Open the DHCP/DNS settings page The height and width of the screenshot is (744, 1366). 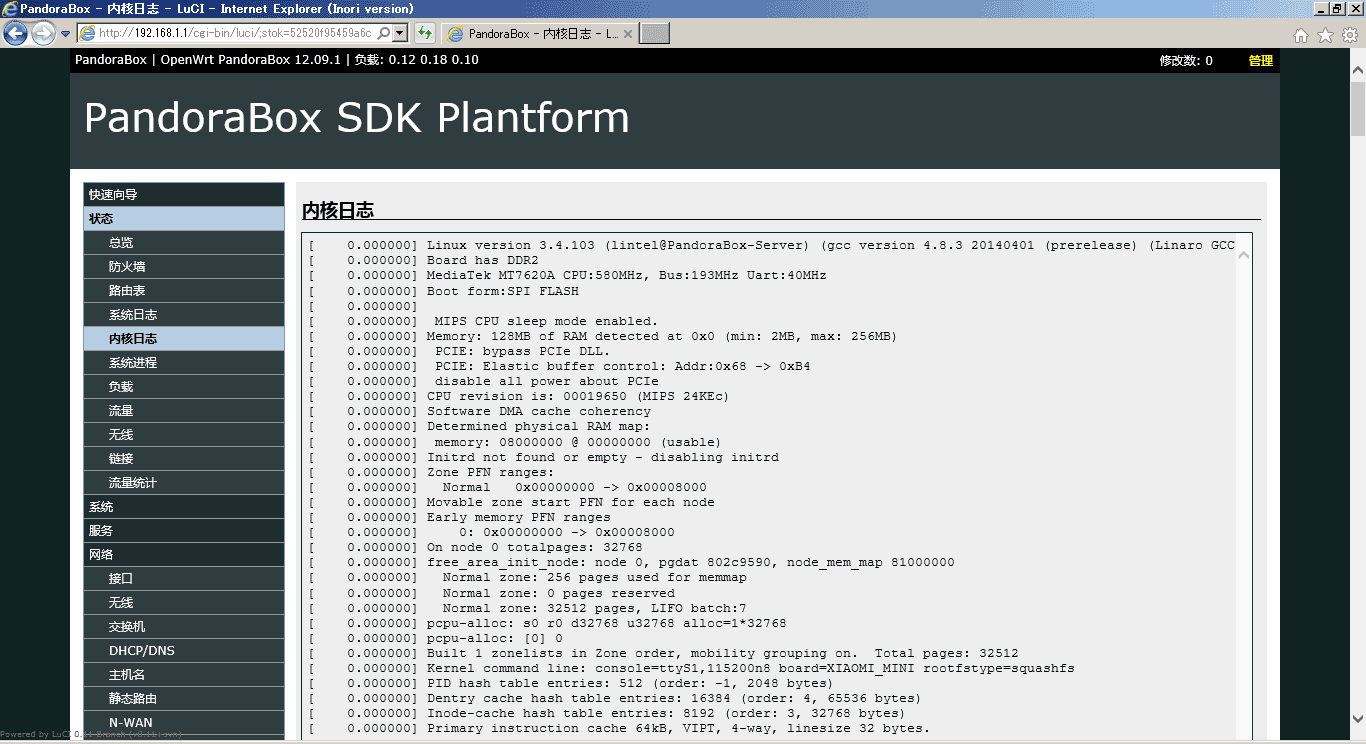click(x=184, y=651)
